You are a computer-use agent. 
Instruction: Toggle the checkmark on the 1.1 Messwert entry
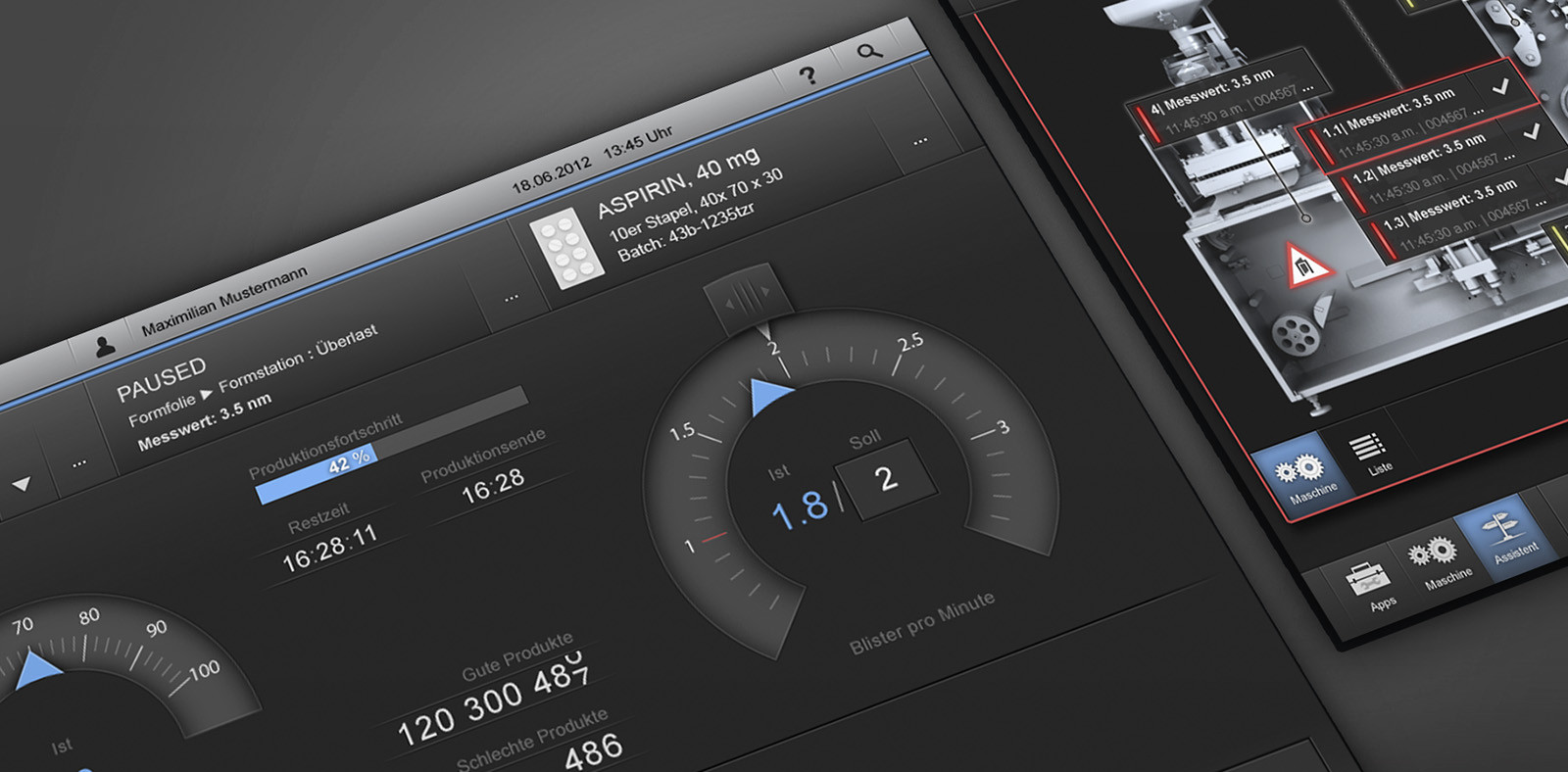tap(1500, 87)
